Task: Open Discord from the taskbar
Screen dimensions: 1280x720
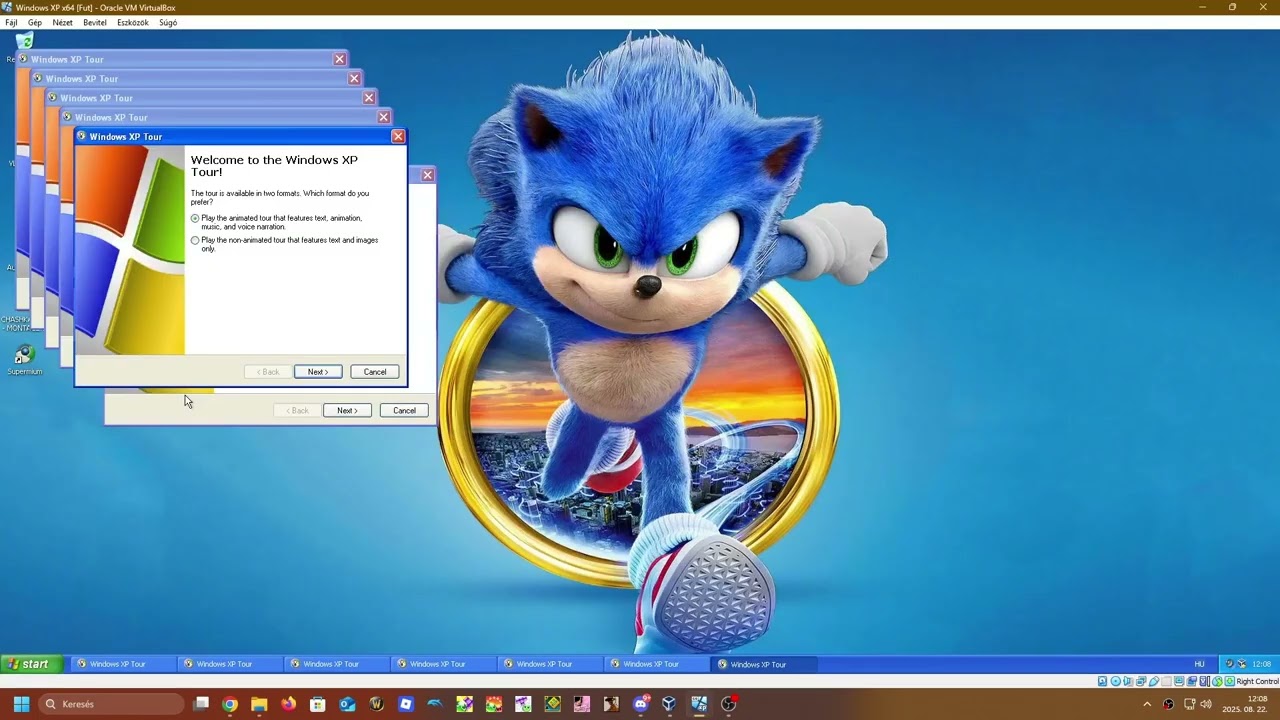Action: point(641,704)
